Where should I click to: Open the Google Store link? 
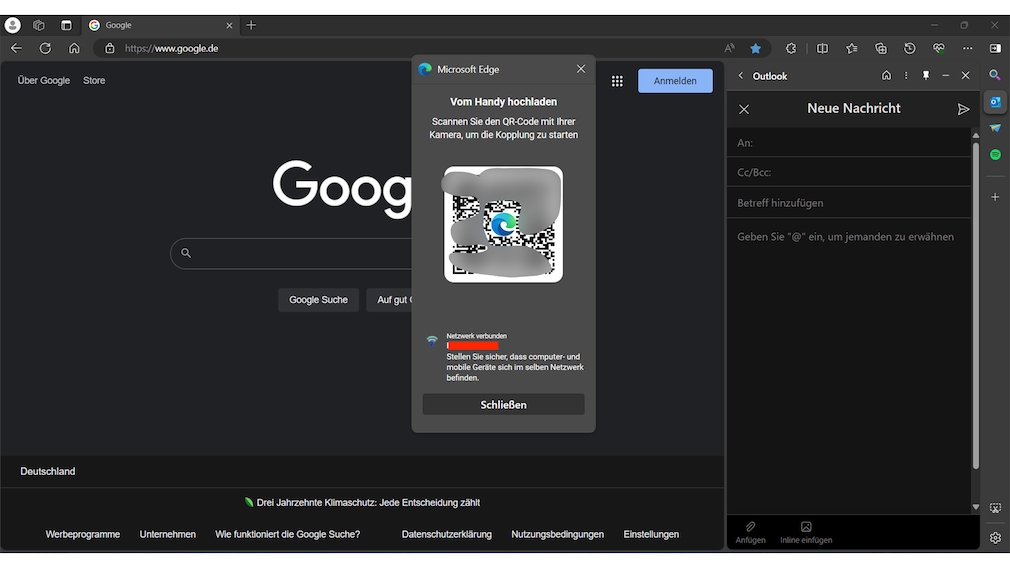(94, 80)
